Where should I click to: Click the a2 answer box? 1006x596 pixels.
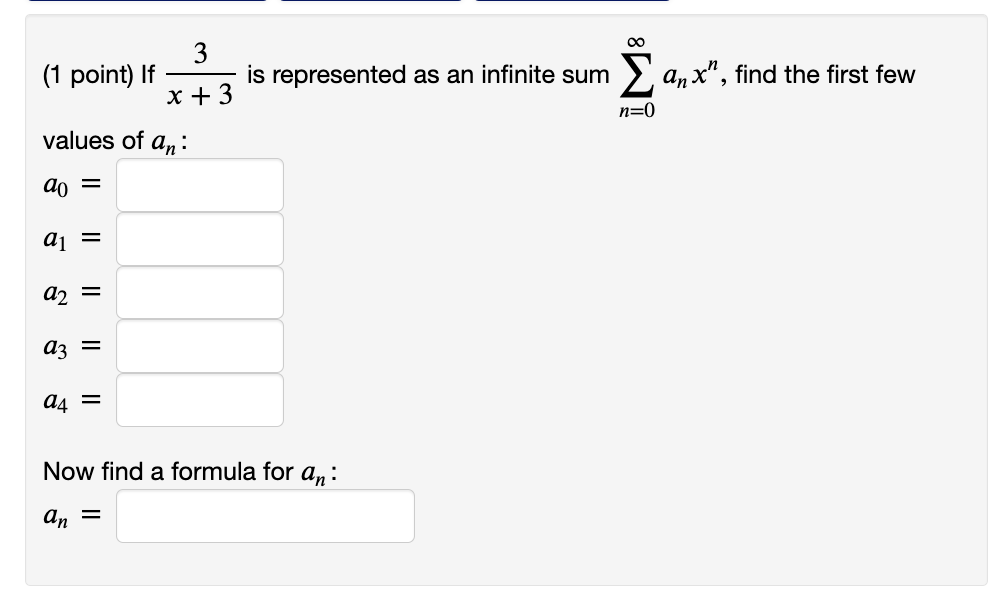click(x=199, y=292)
